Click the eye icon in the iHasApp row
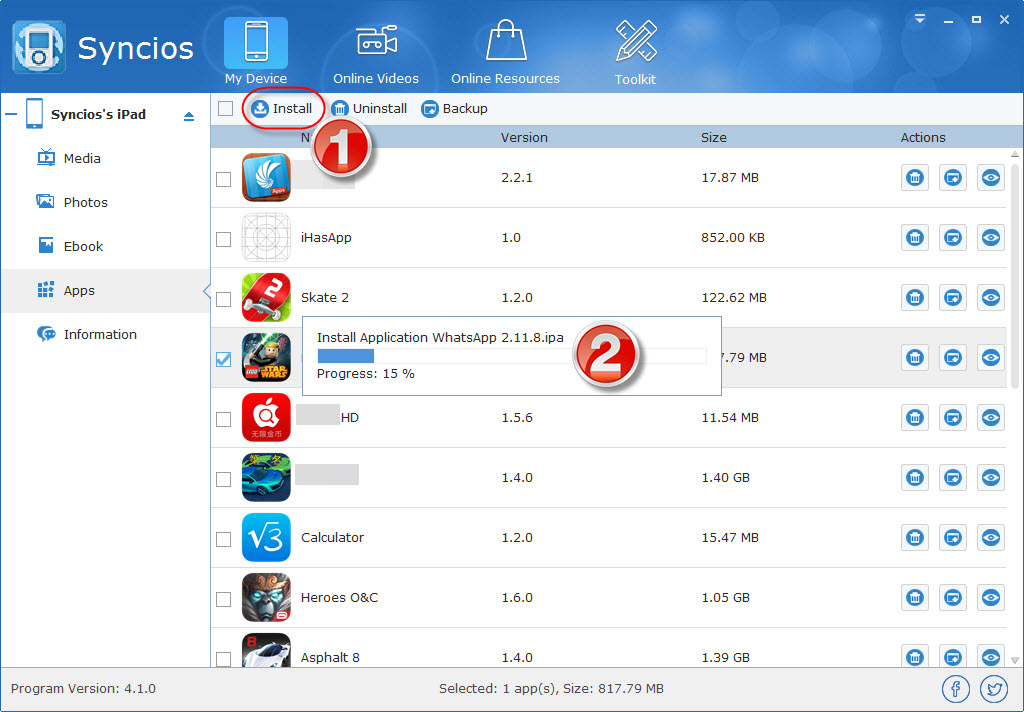Image resolution: width=1024 pixels, height=712 pixels. [991, 238]
